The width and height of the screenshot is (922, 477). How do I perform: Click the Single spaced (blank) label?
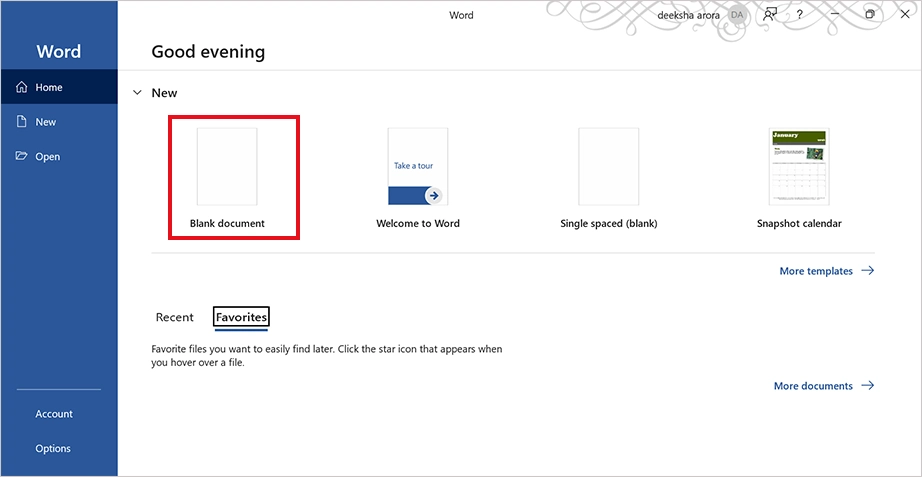609,224
